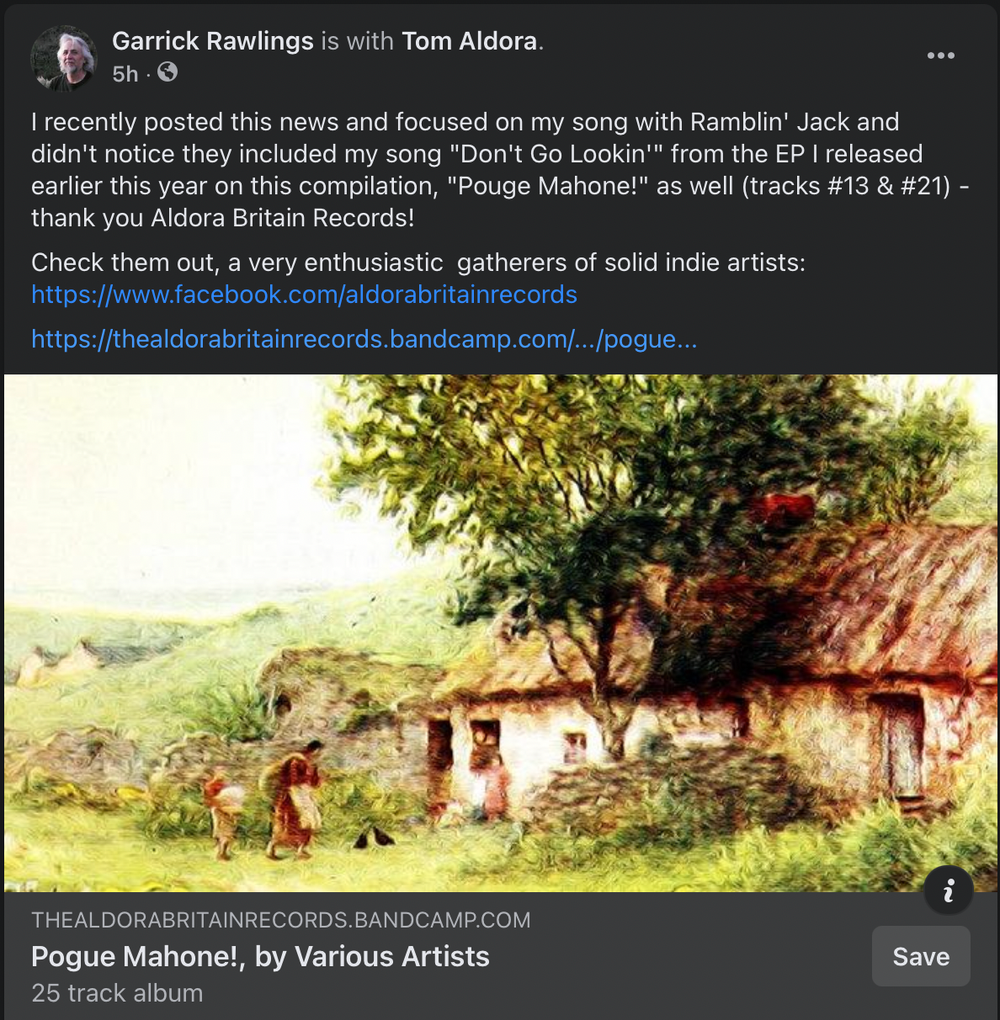
Task: Open the Pogue Mahone!, by Various Artists title
Action: 260,956
